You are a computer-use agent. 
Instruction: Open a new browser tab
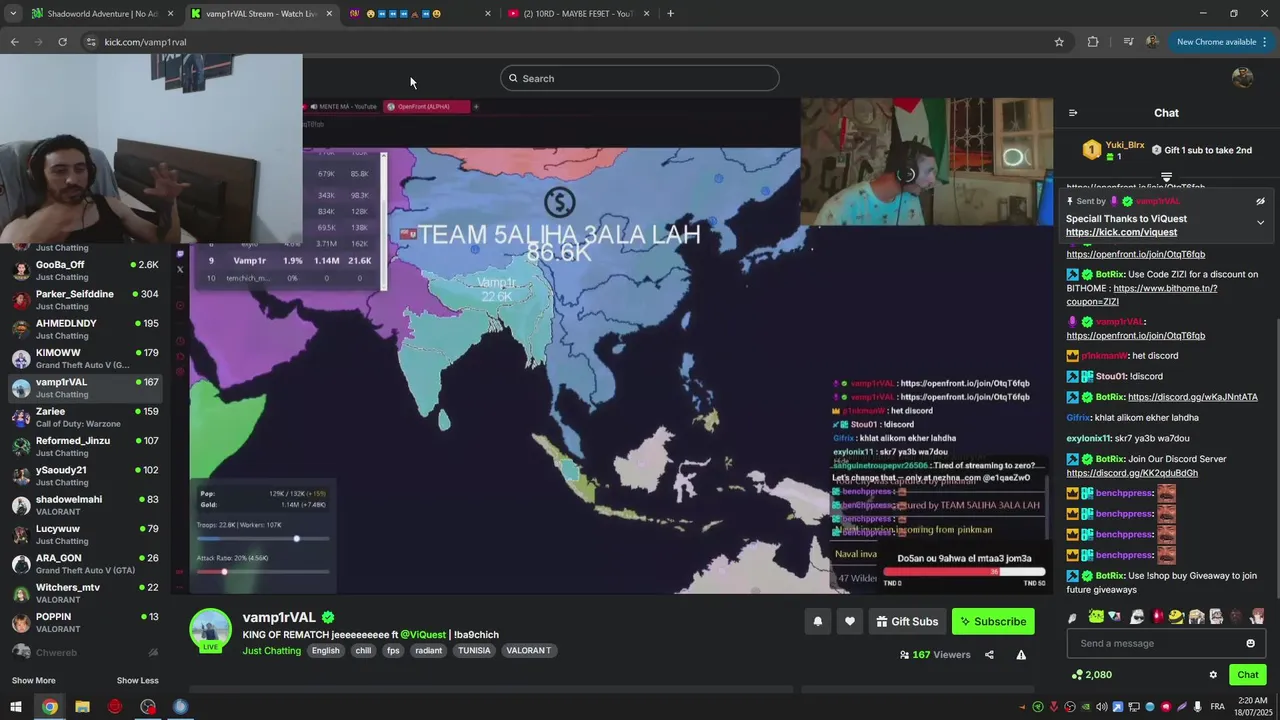point(670,13)
